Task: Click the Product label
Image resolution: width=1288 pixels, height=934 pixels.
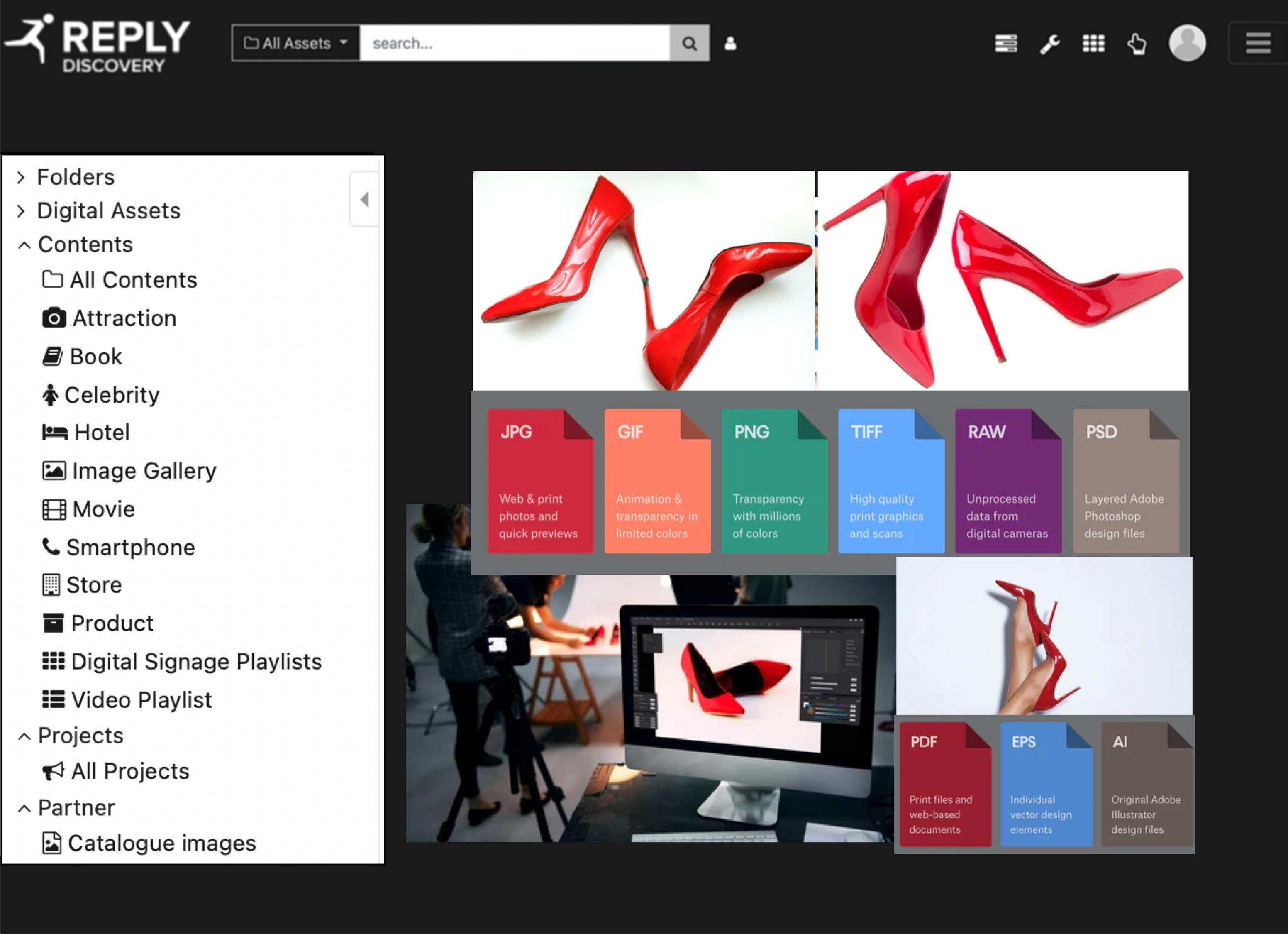Action: pyautogui.click(x=112, y=624)
